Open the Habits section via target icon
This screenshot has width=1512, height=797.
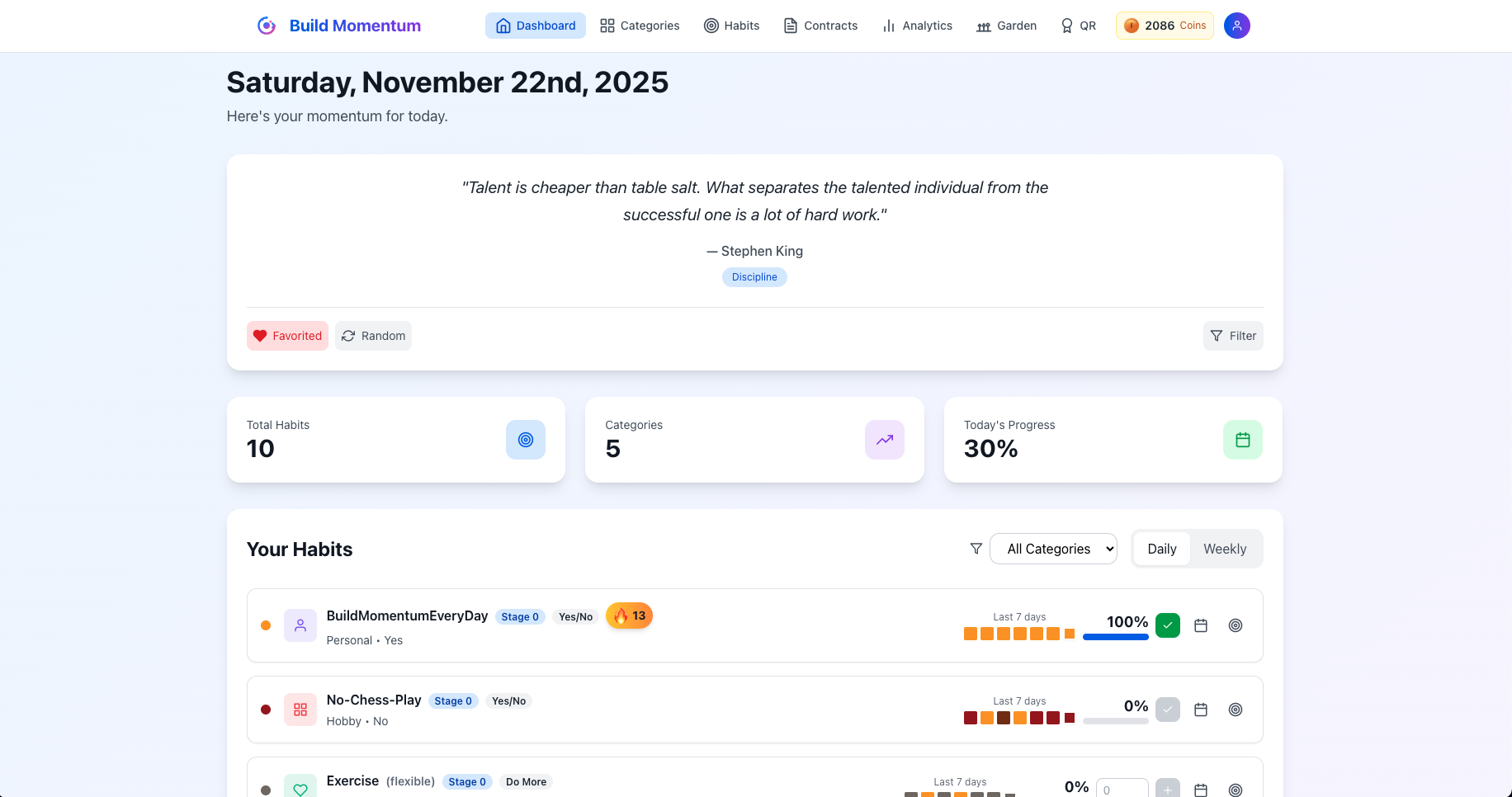711,26
